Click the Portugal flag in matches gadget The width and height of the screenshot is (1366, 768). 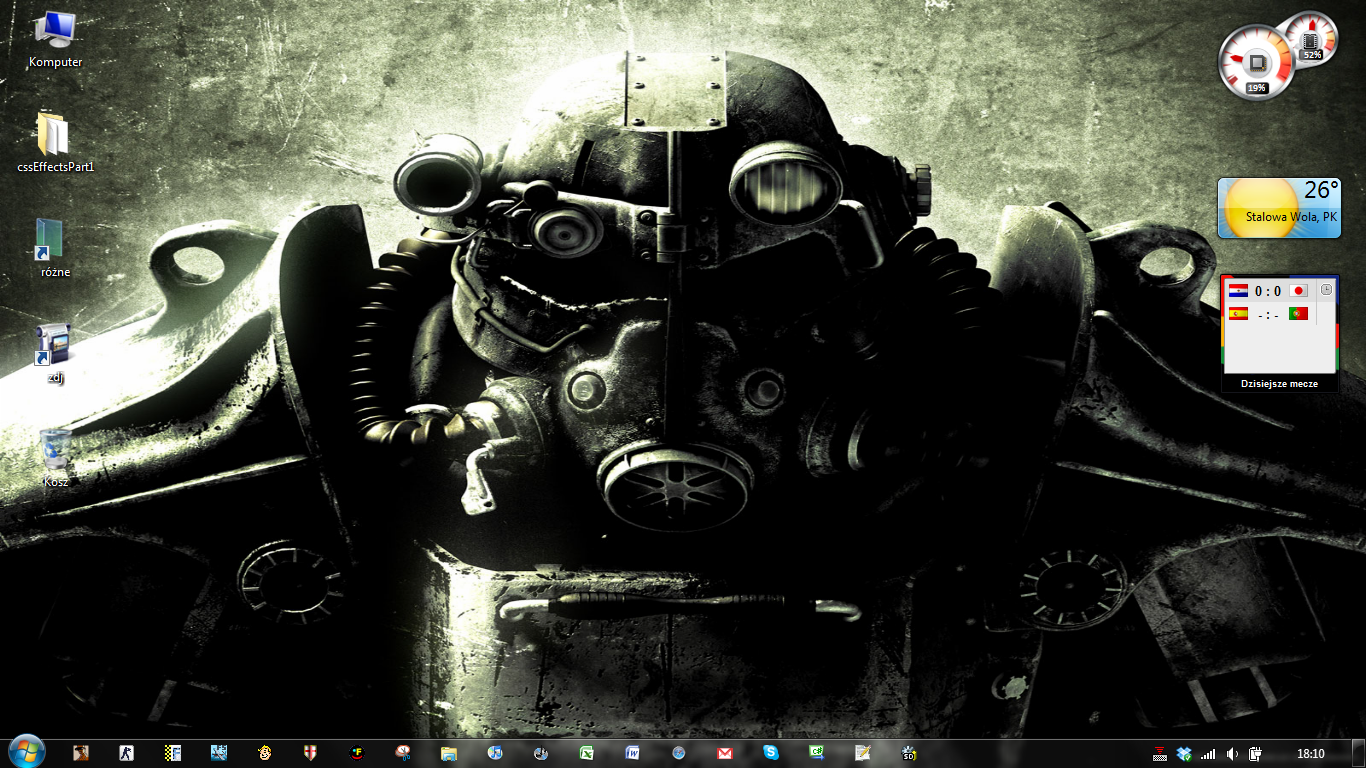click(x=1299, y=314)
